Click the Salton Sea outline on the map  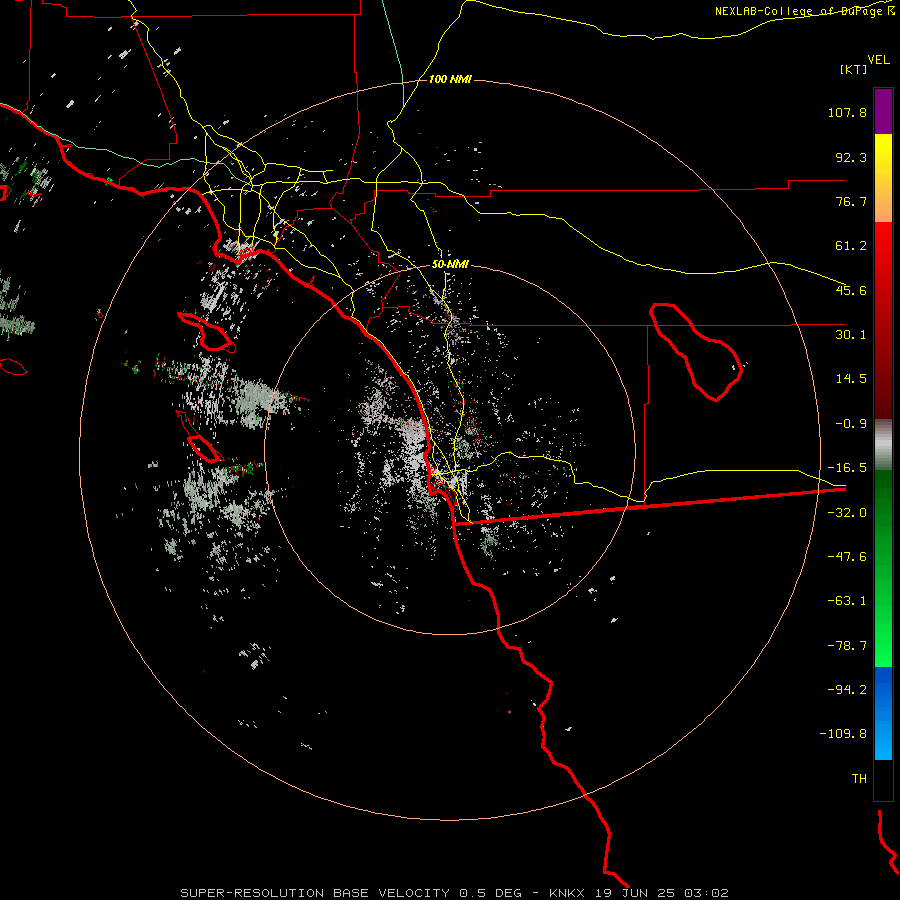coord(696,351)
